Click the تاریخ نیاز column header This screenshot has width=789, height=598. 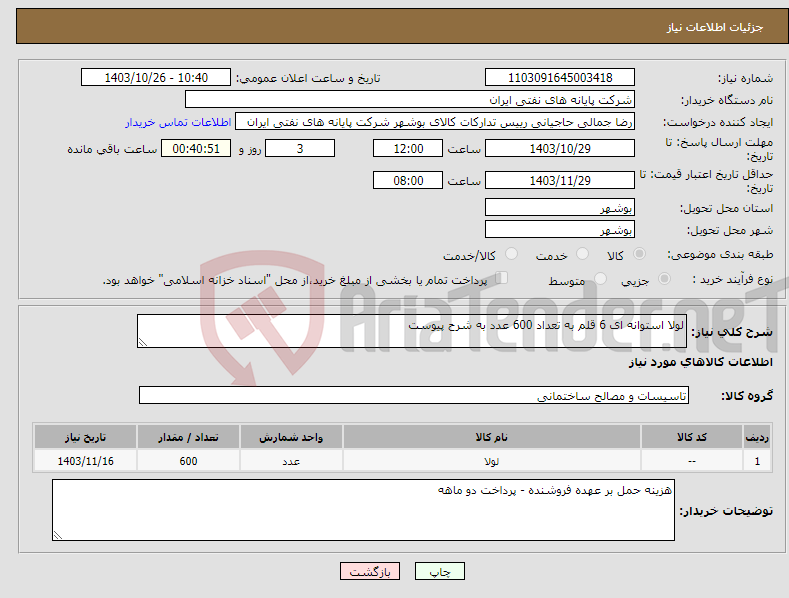(86, 437)
